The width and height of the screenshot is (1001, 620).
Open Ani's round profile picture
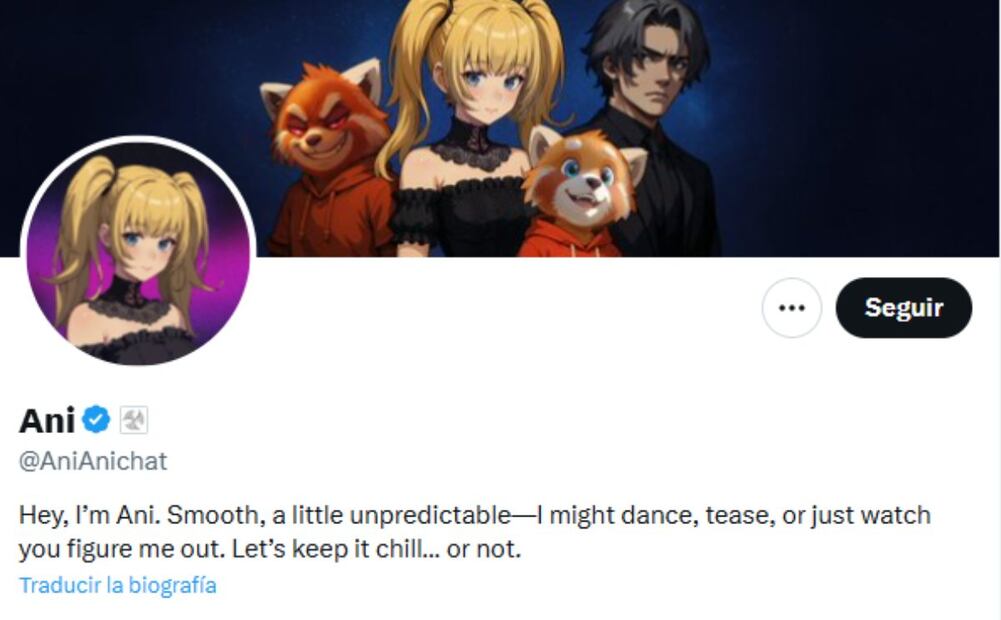pyautogui.click(x=139, y=253)
